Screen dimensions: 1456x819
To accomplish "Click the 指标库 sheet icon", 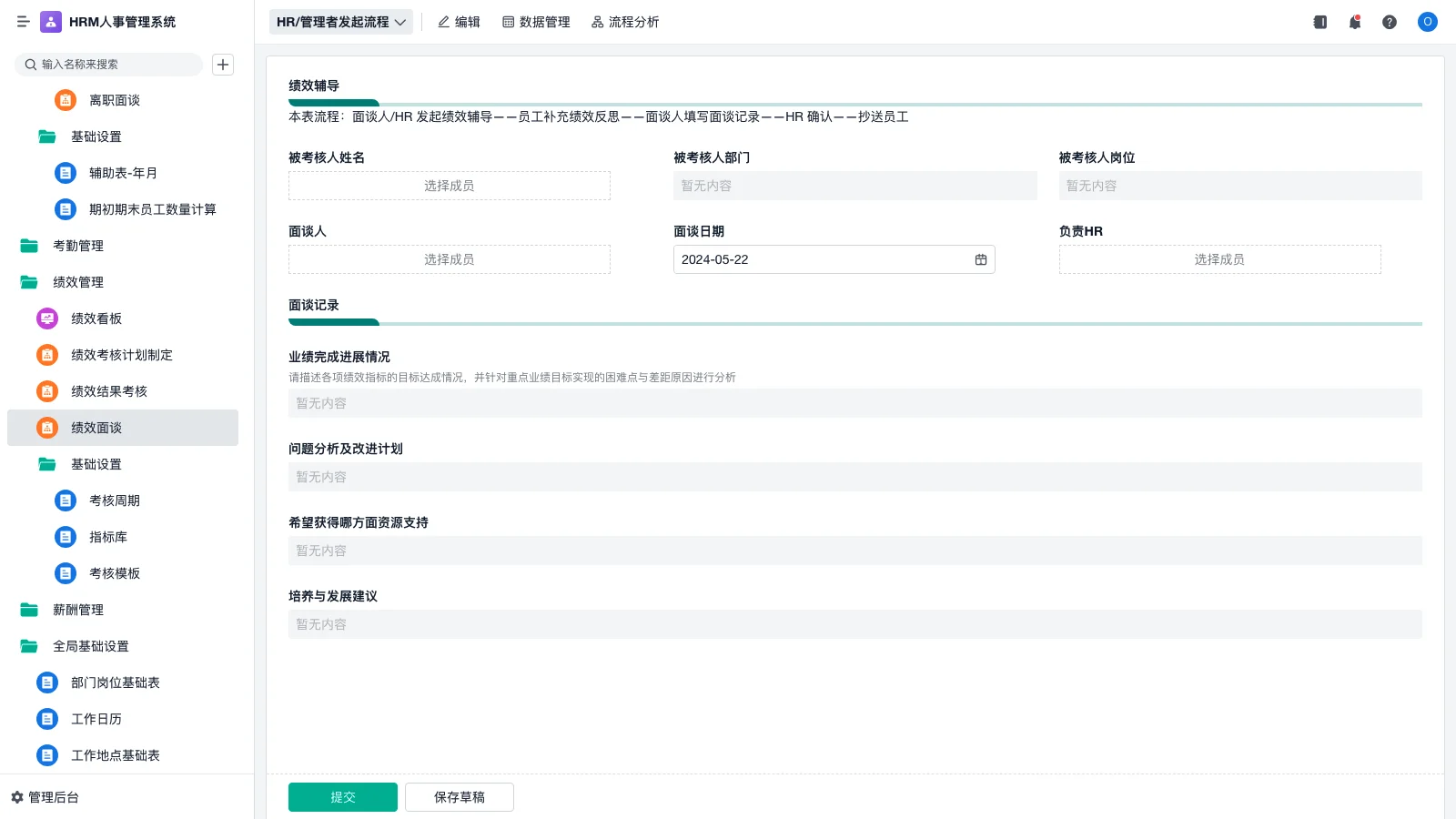I will click(x=65, y=537).
